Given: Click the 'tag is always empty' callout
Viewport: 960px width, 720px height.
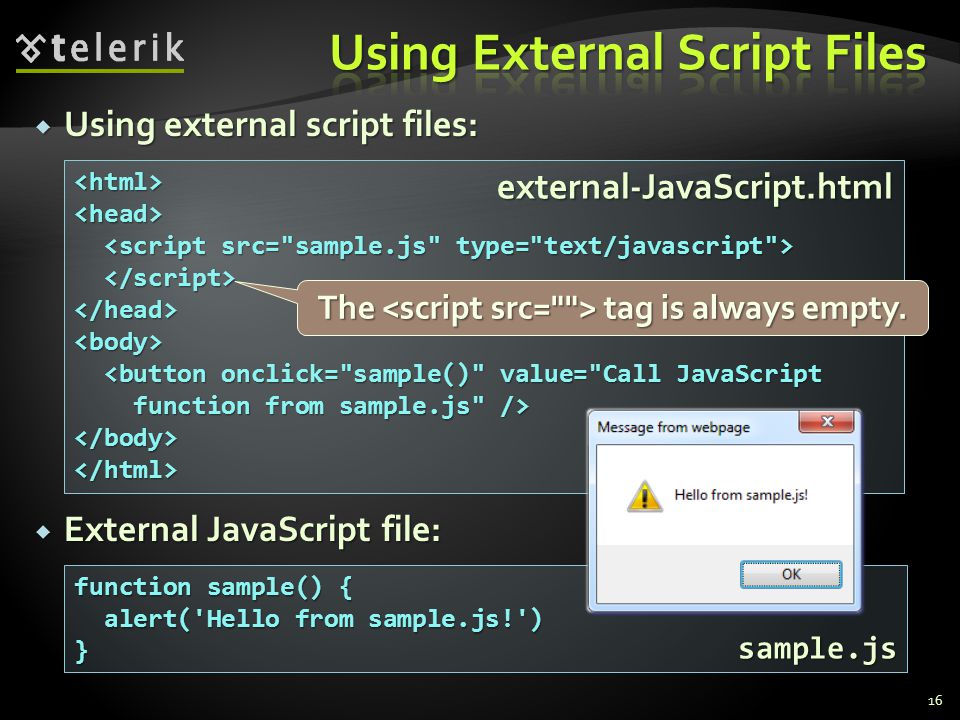Looking at the screenshot, I should (612, 308).
